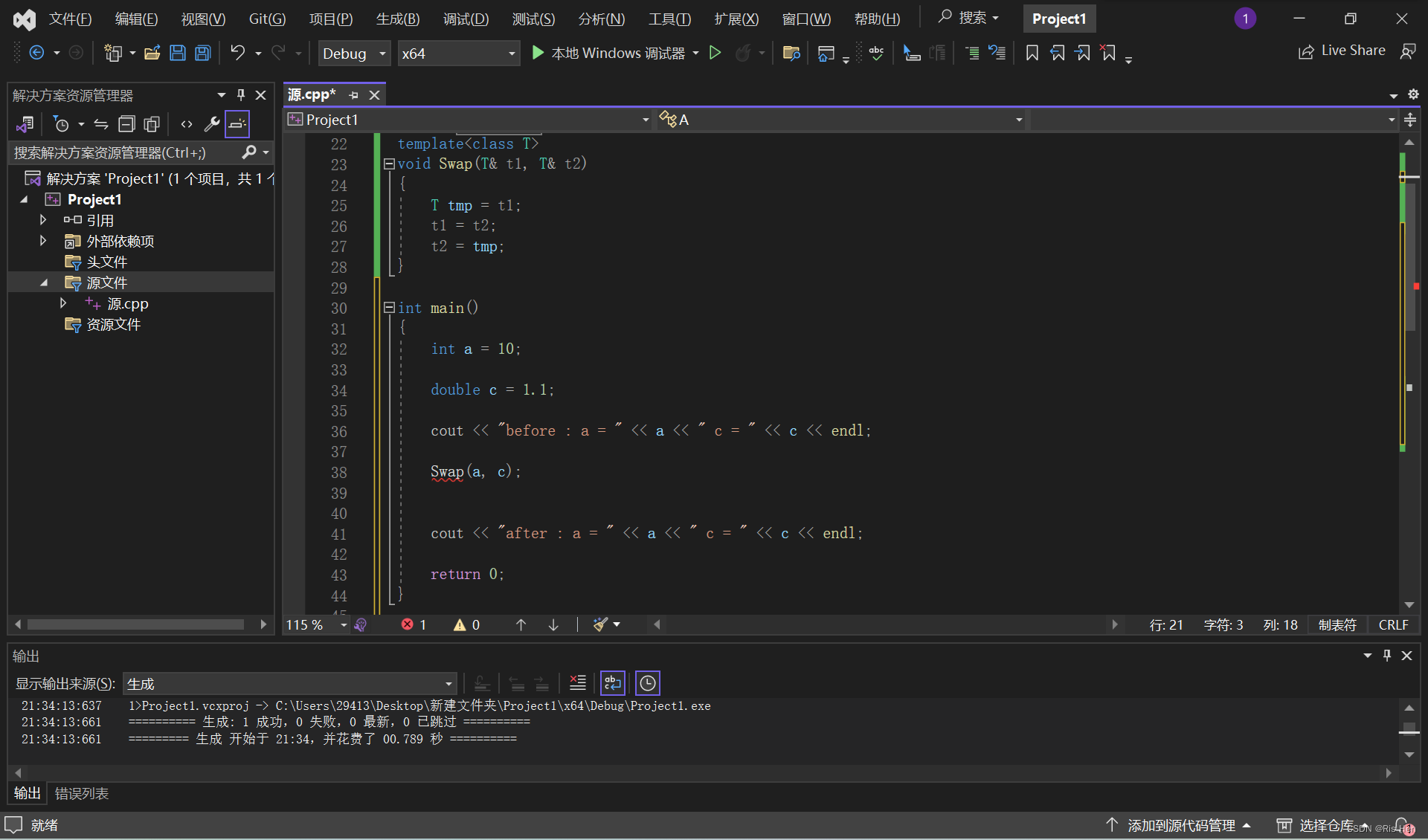Screen dimensions: 1428x840
Task: Click 本地 Windows 调试器 run button
Action: [x=609, y=53]
